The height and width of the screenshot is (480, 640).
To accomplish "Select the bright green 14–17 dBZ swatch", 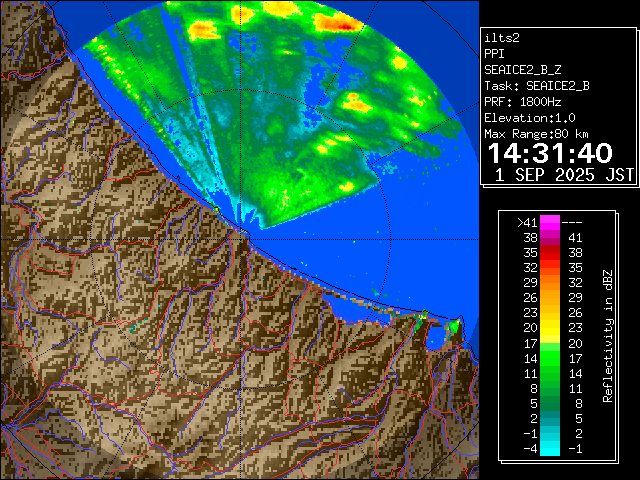I will coord(550,356).
